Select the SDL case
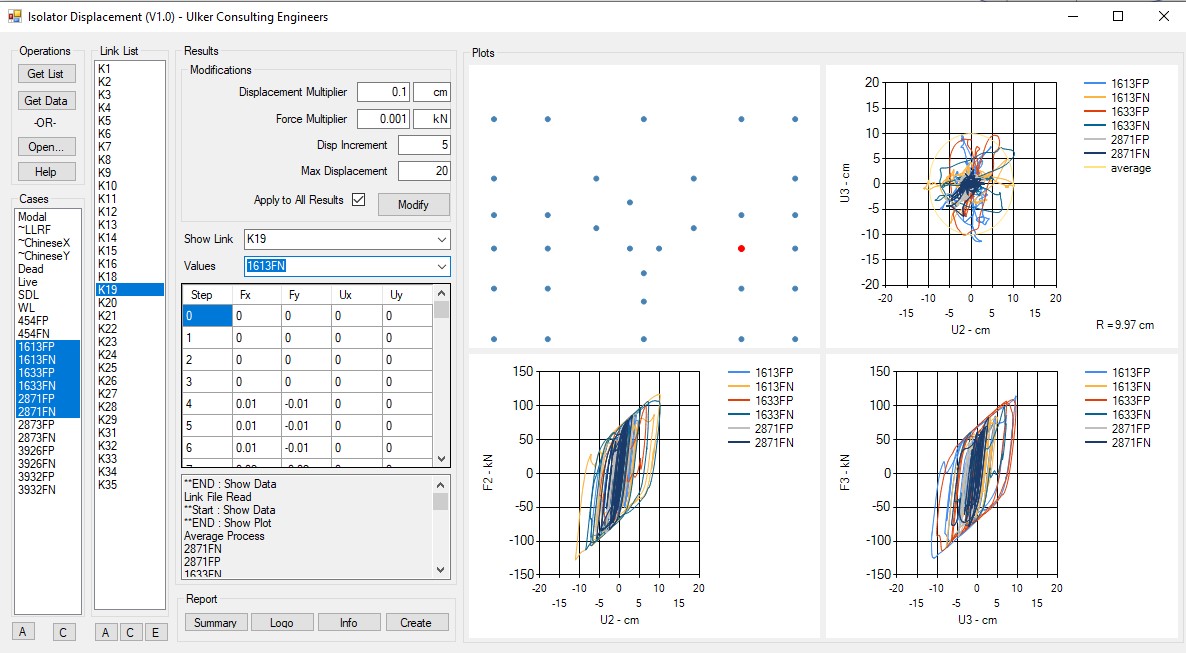The image size is (1186, 653). (x=48, y=294)
